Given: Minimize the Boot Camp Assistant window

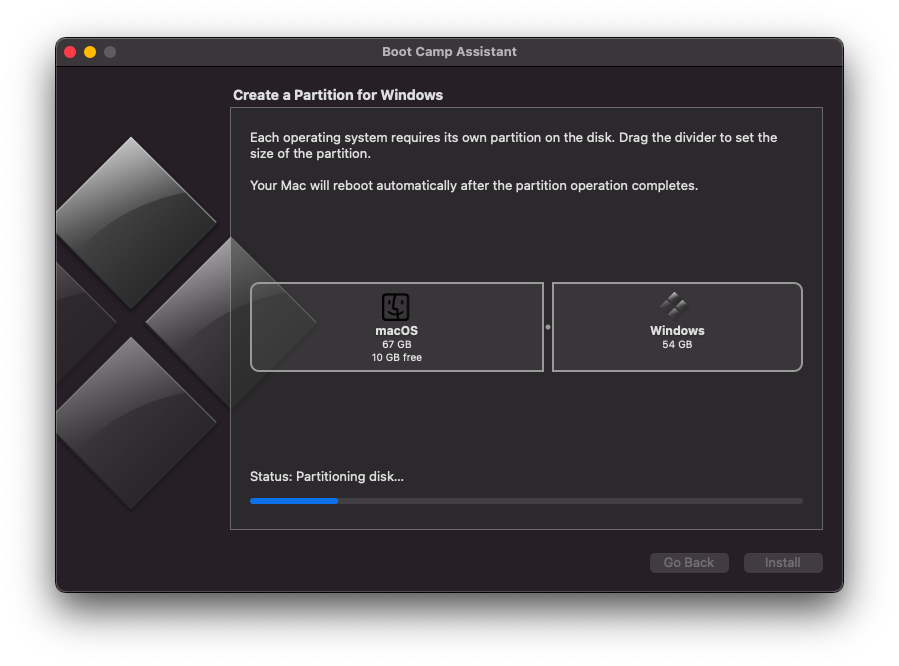Looking at the screenshot, I should tap(90, 52).
